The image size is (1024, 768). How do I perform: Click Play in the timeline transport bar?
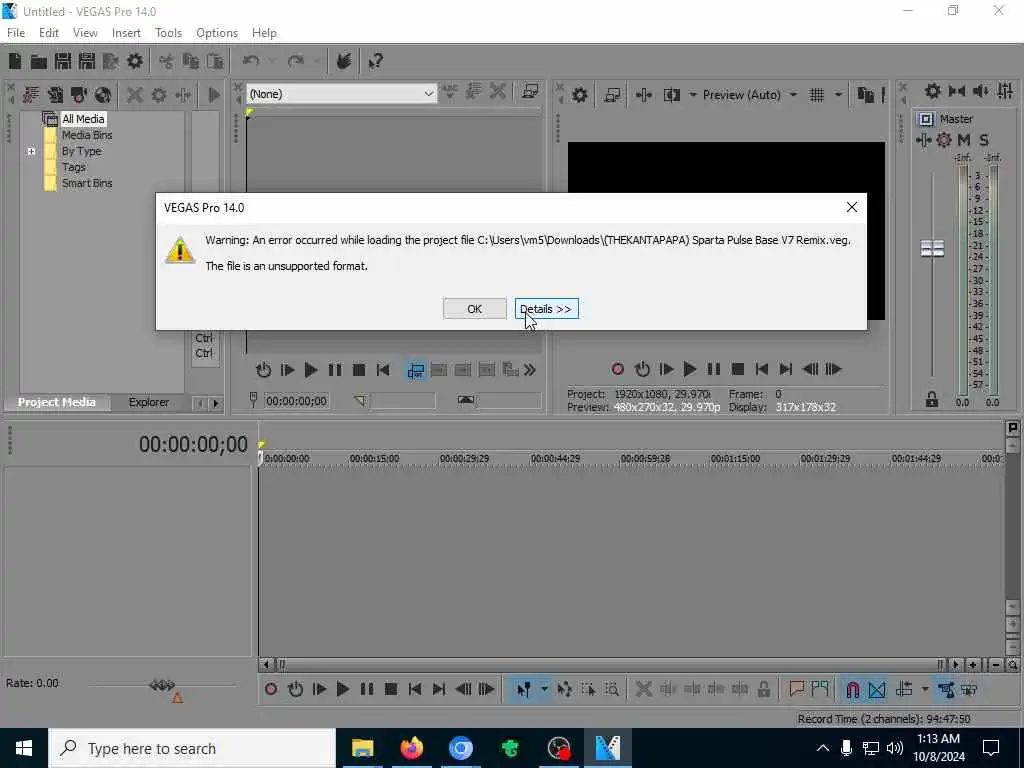[x=342, y=689]
